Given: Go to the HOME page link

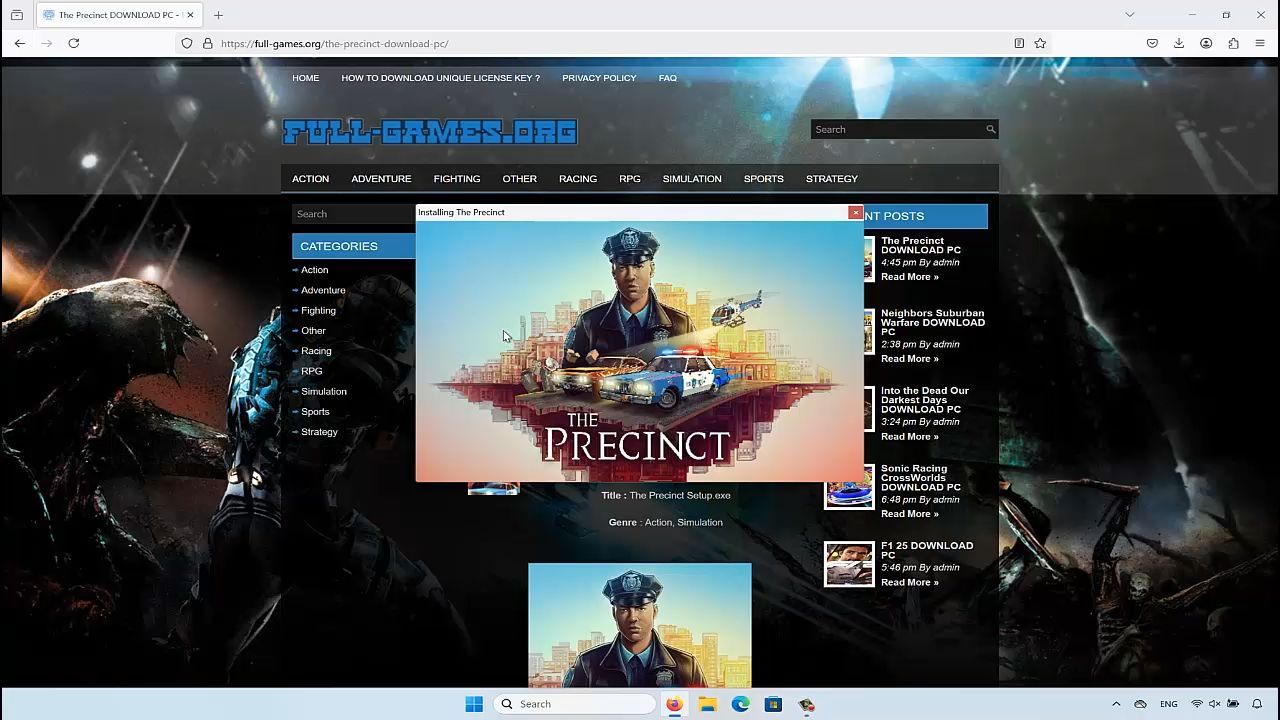Looking at the screenshot, I should (x=306, y=78).
